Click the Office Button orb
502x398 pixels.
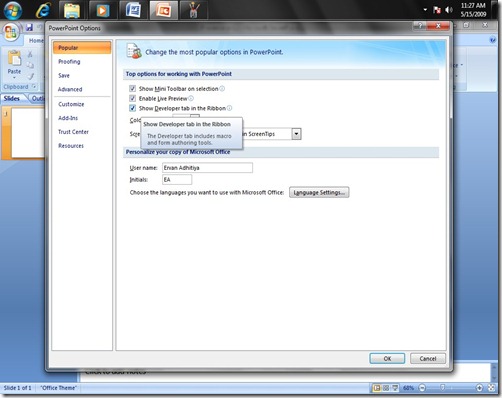tap(11, 32)
